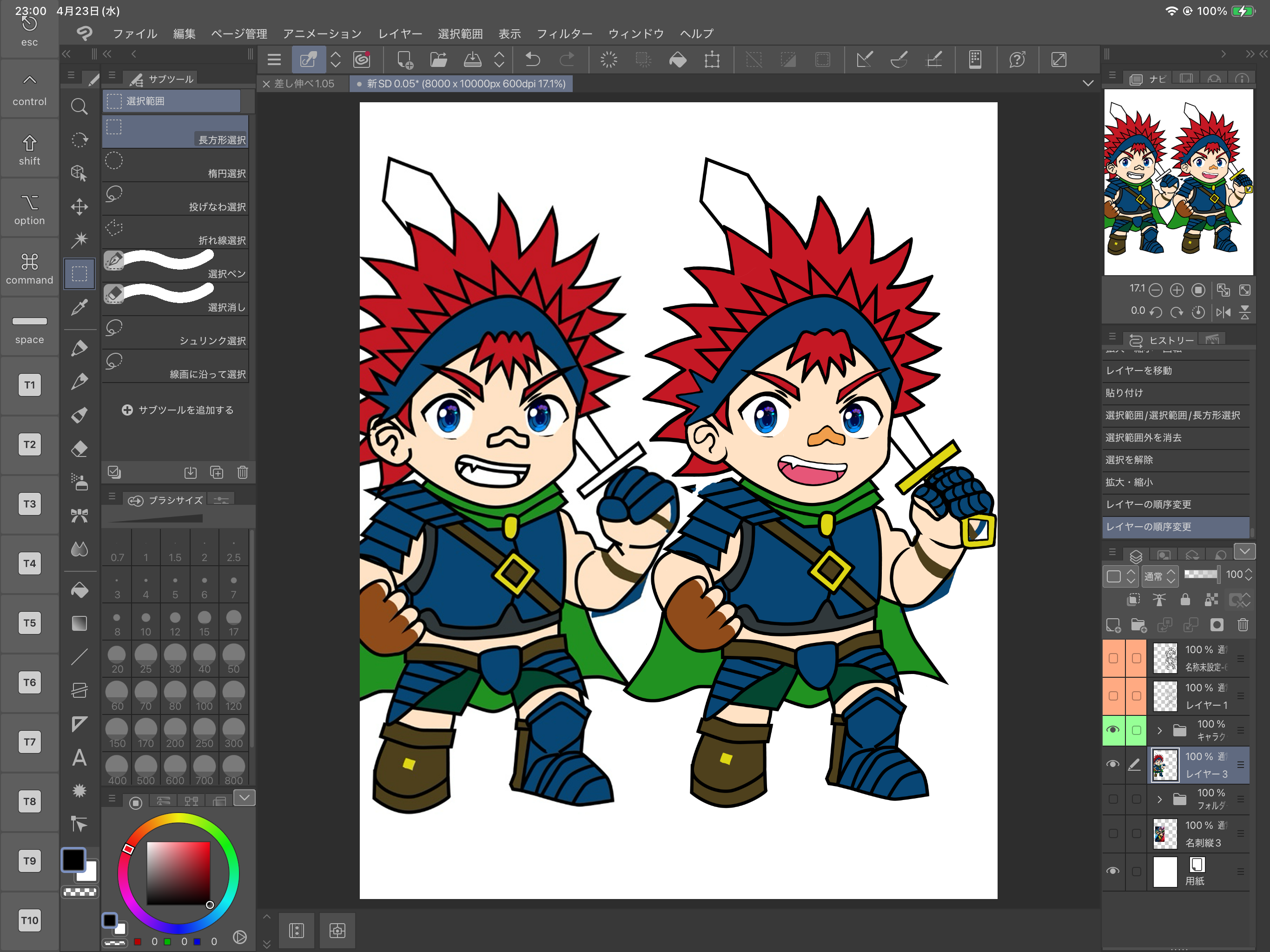Toggle visibility of レイヤー 3

1113,764
